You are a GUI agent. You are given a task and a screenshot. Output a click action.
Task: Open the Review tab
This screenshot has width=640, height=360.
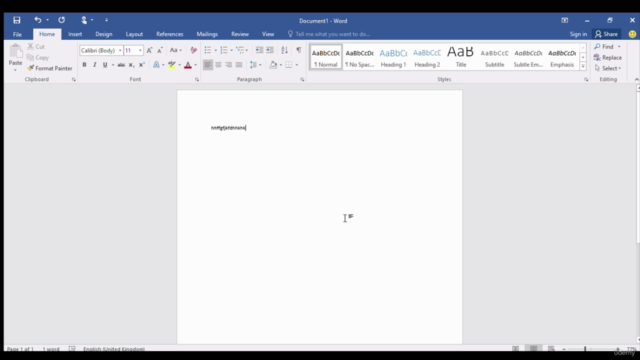(240, 34)
